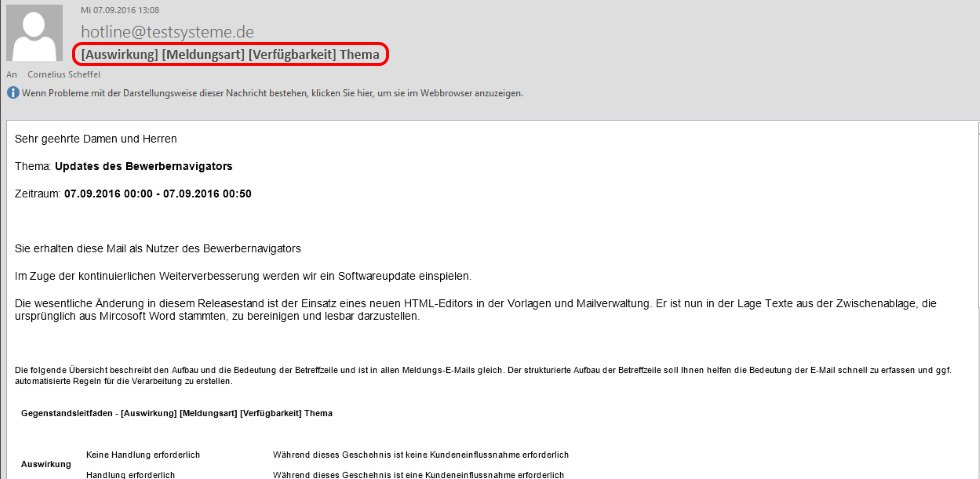This screenshot has height=479, width=980.
Task: Click the row label 'Auswirkung' in the table
Action: click(46, 465)
